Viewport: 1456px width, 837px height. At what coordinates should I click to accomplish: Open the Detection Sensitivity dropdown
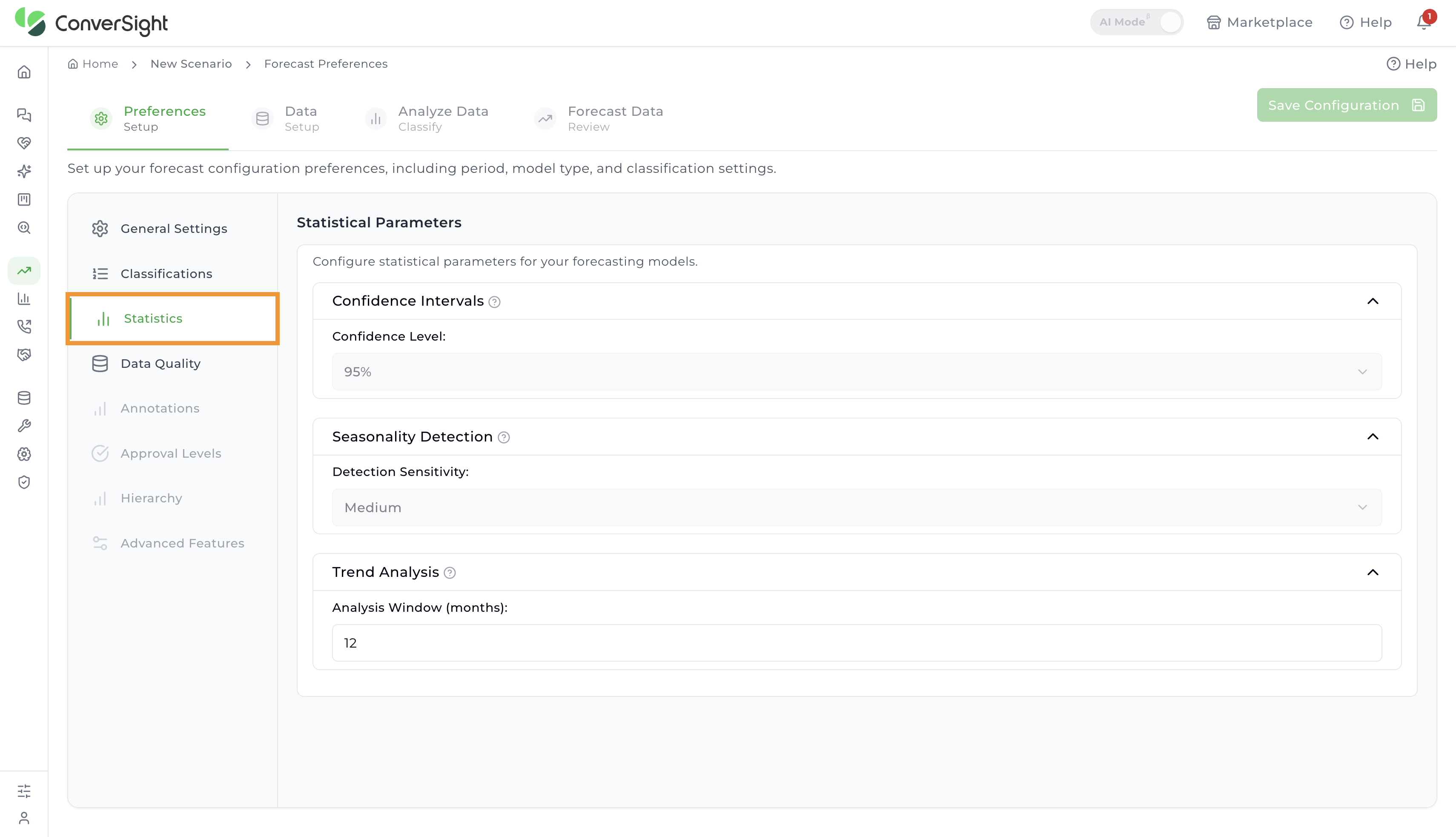(857, 507)
